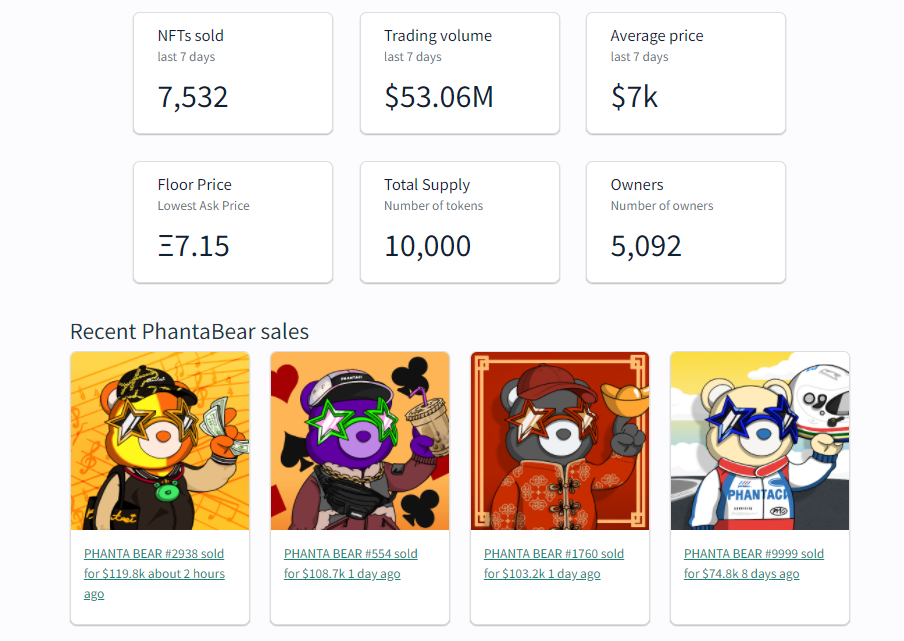Screen dimensions: 904x641
Task: Select the $53.06M trading volume figure
Action: (x=439, y=97)
